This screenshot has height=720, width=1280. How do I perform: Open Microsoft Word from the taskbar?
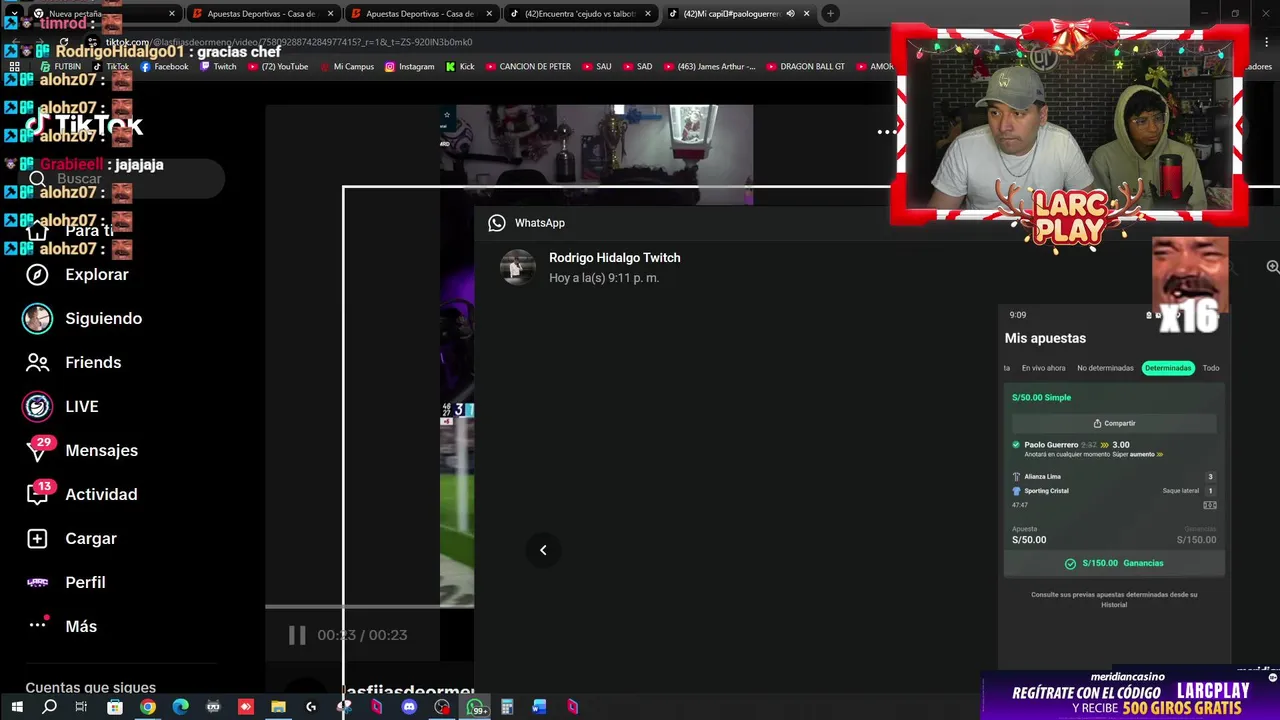(x=539, y=707)
